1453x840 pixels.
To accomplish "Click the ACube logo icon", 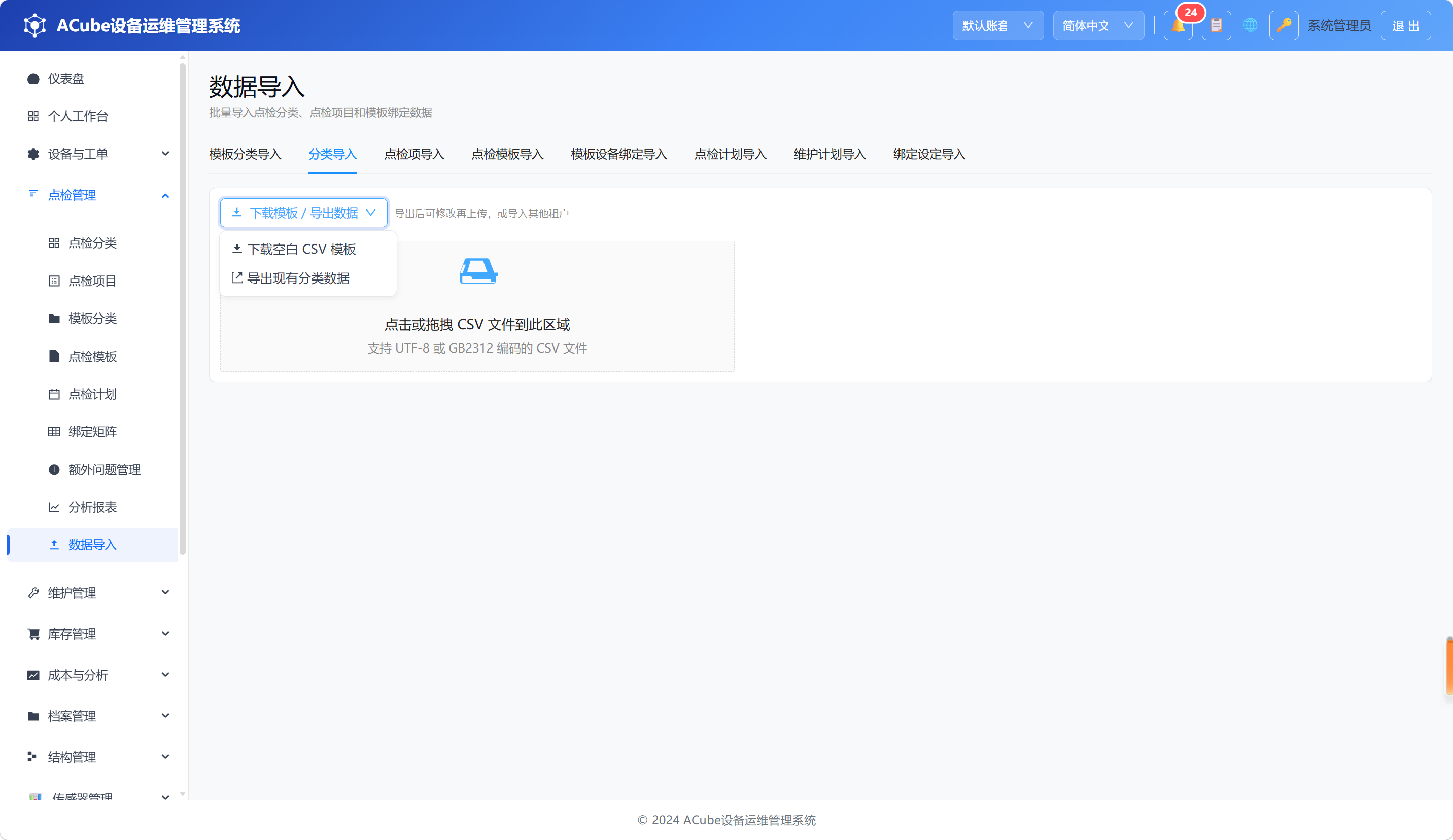I will pos(34,25).
